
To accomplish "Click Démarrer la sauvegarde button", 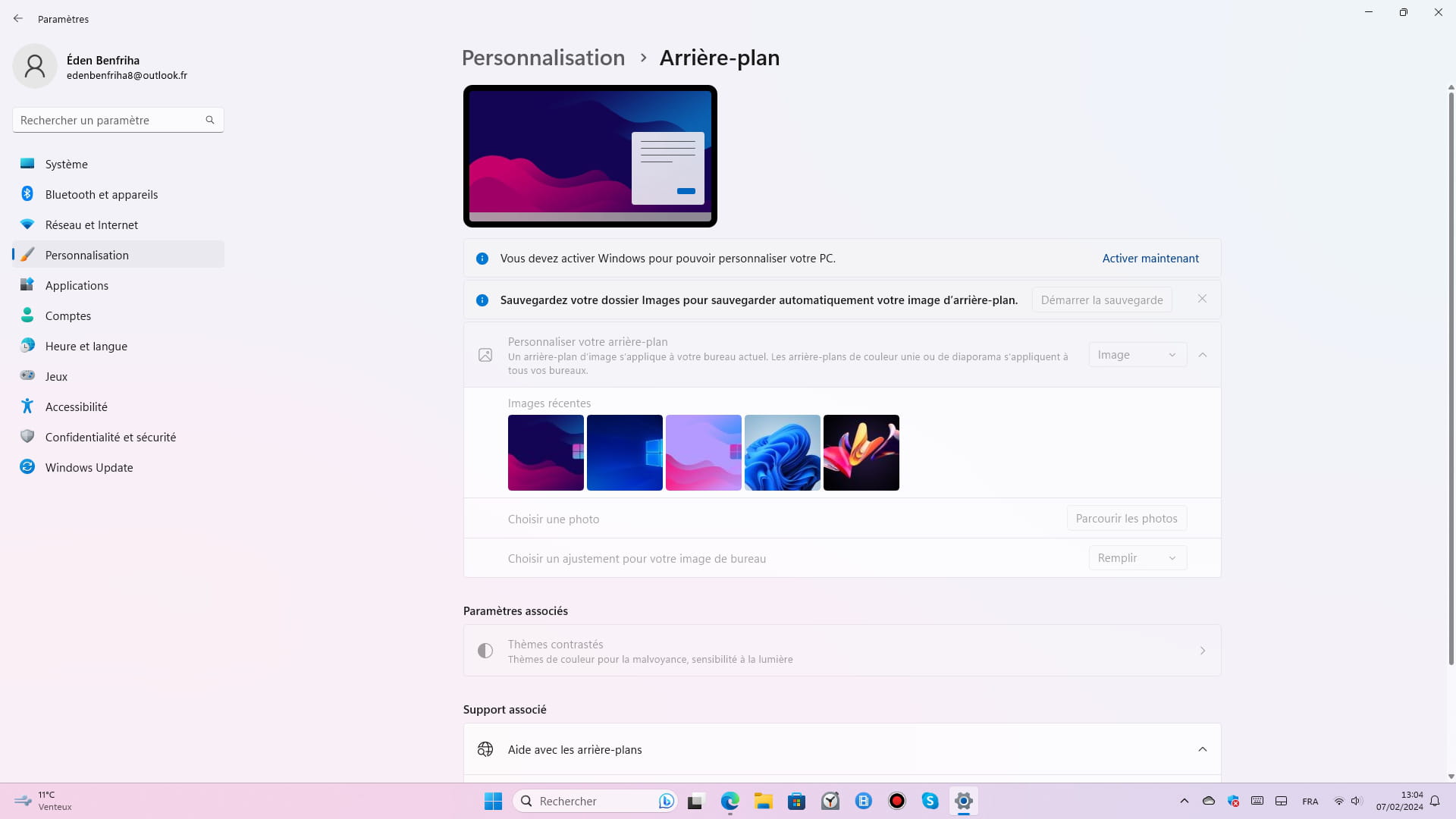I will tap(1102, 300).
